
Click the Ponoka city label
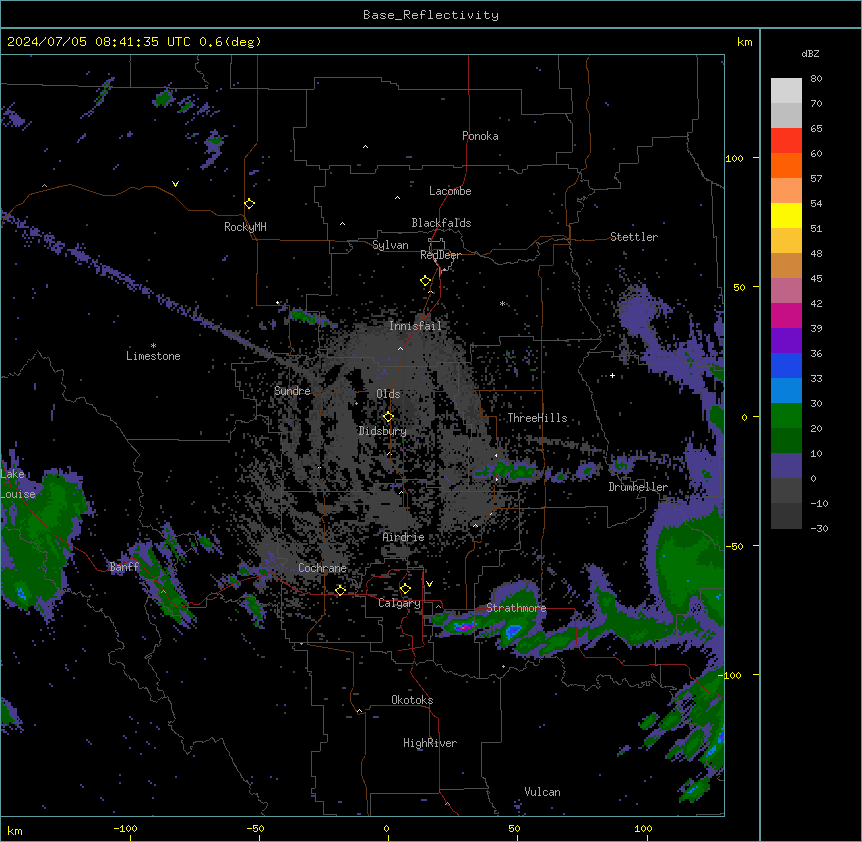480,136
